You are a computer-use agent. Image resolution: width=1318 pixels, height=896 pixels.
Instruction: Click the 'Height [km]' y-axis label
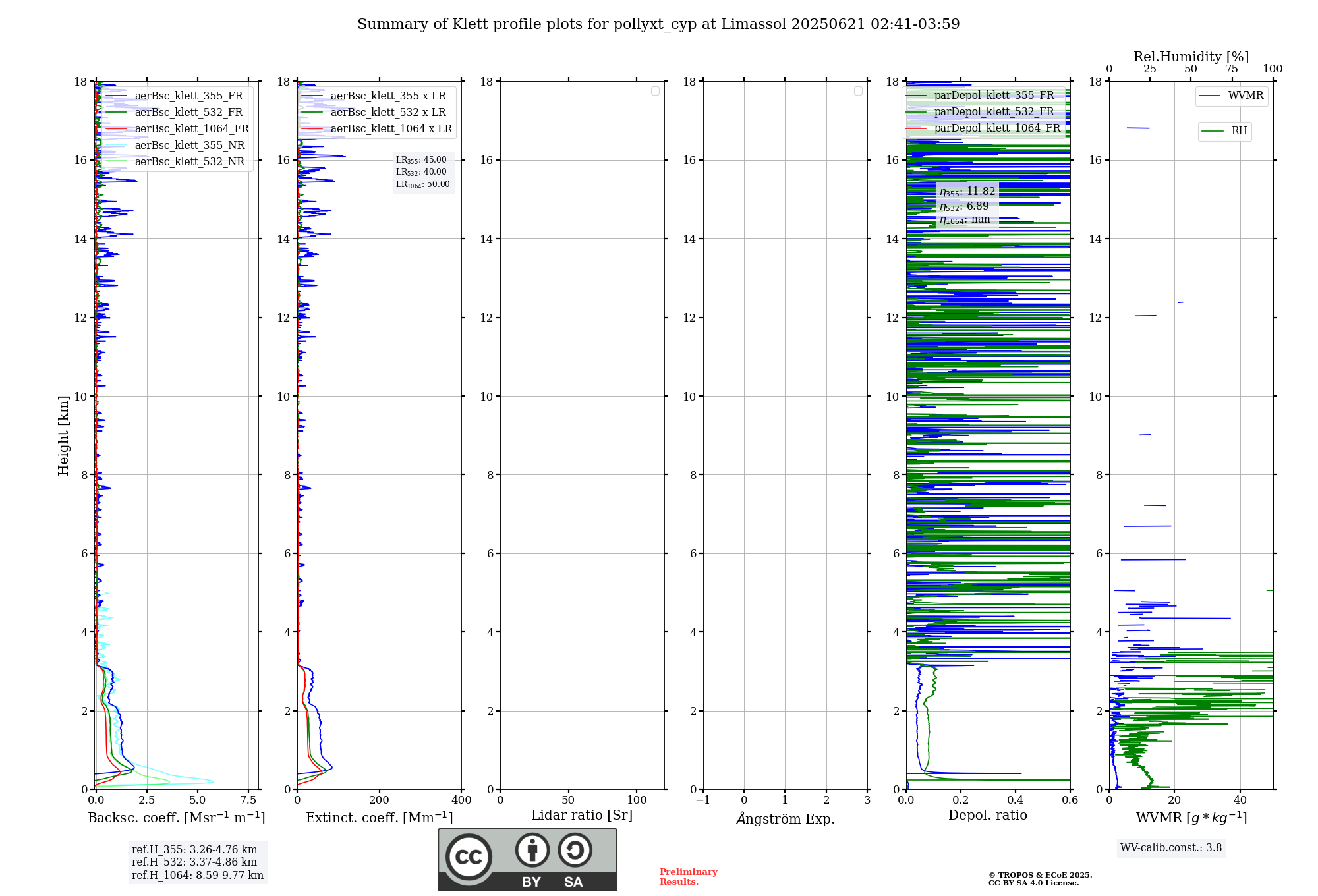click(63, 435)
